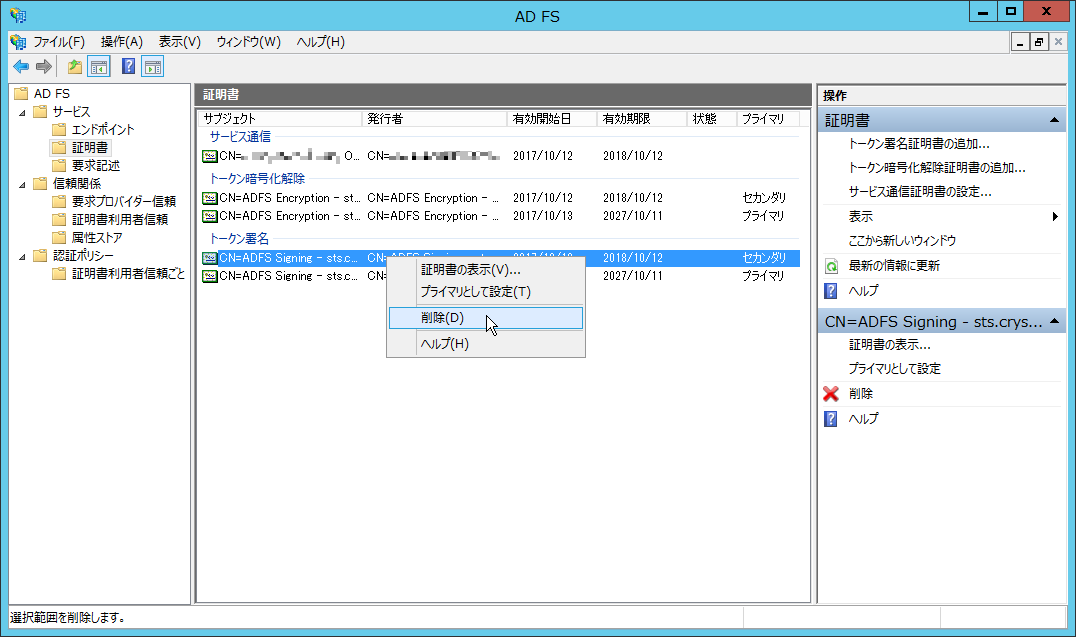Choose プライマリとして設定(T) in context menu

click(486, 292)
